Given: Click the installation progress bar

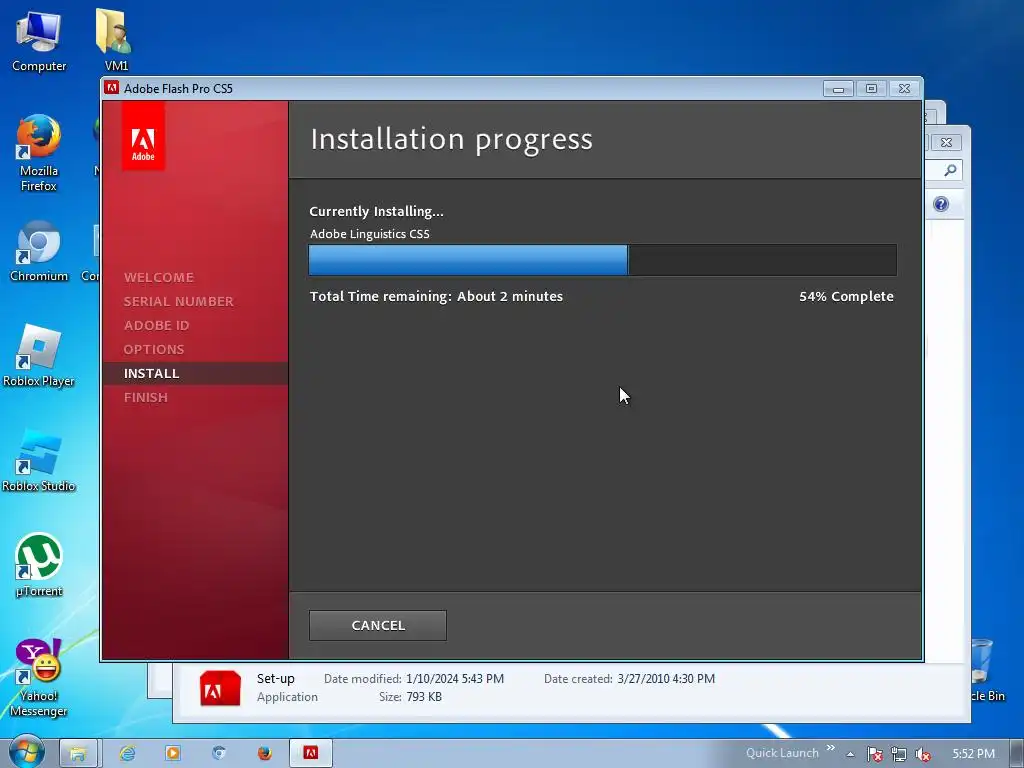Looking at the screenshot, I should click(602, 260).
